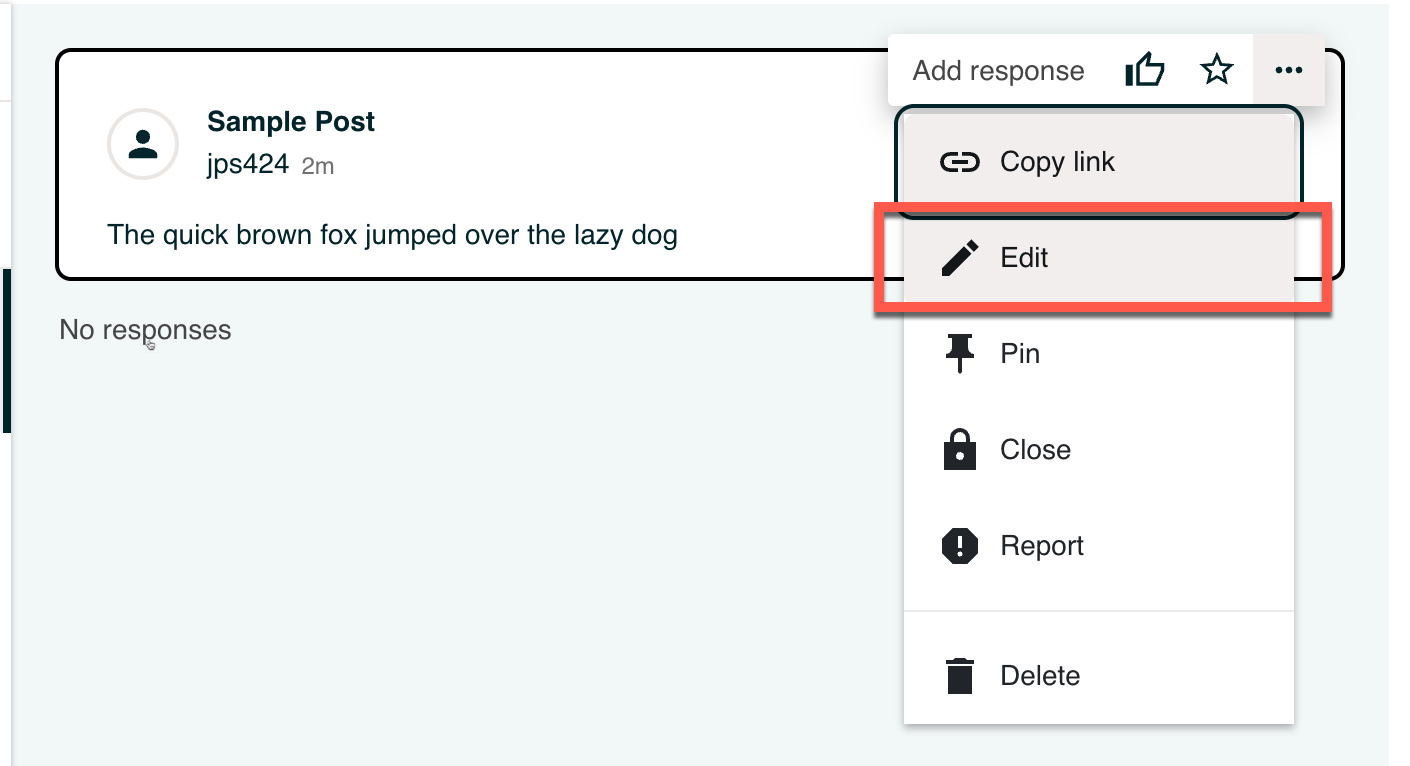This screenshot has width=1410, height=766.
Task: Select the Close menu entry
Action: coord(1035,450)
